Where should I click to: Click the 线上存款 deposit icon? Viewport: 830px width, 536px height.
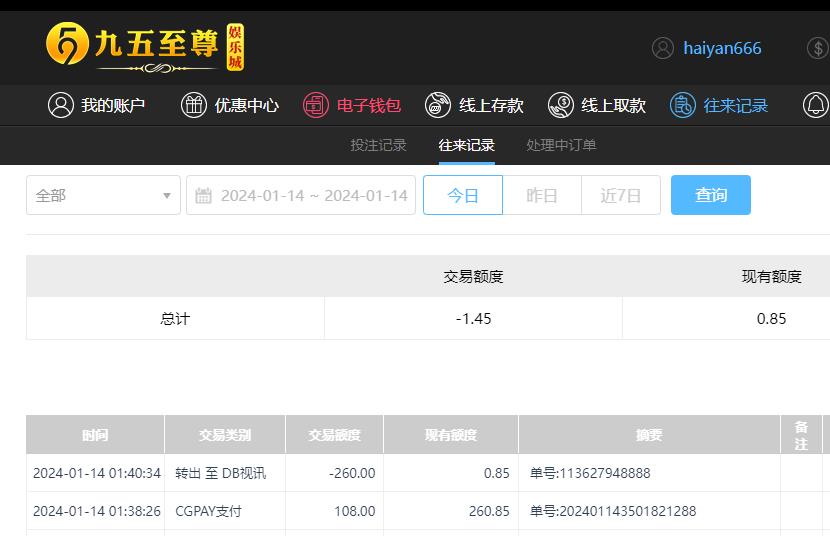[x=438, y=105]
